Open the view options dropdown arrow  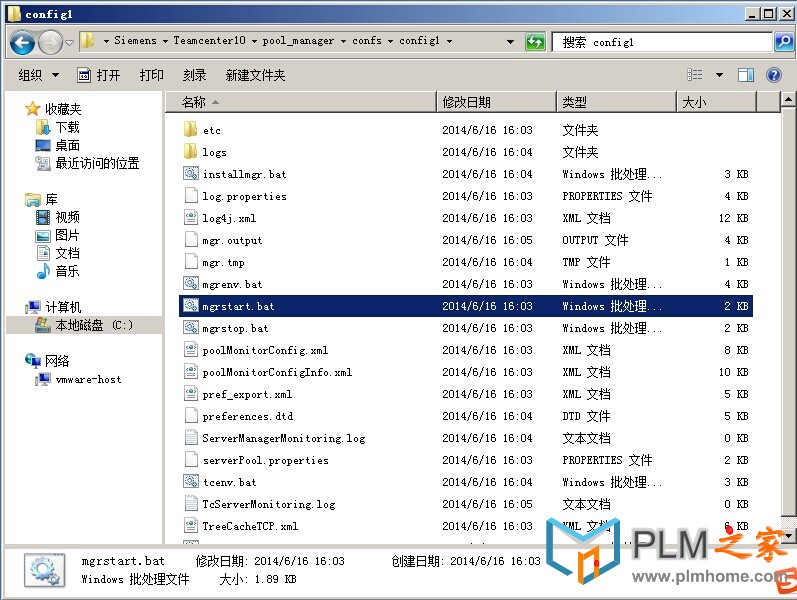click(x=719, y=75)
